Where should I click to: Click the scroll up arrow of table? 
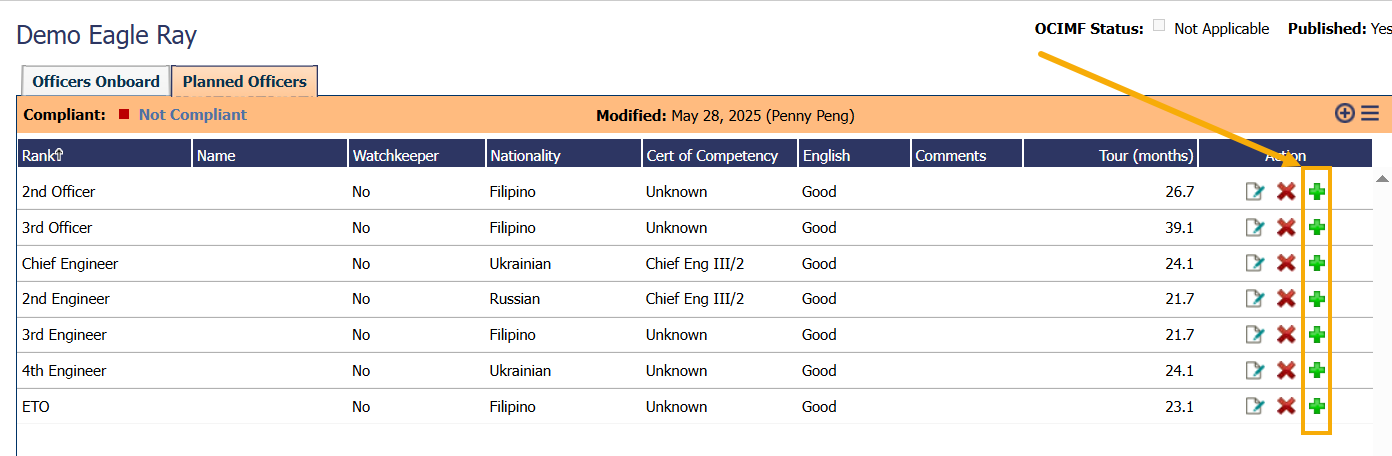tap(1382, 179)
